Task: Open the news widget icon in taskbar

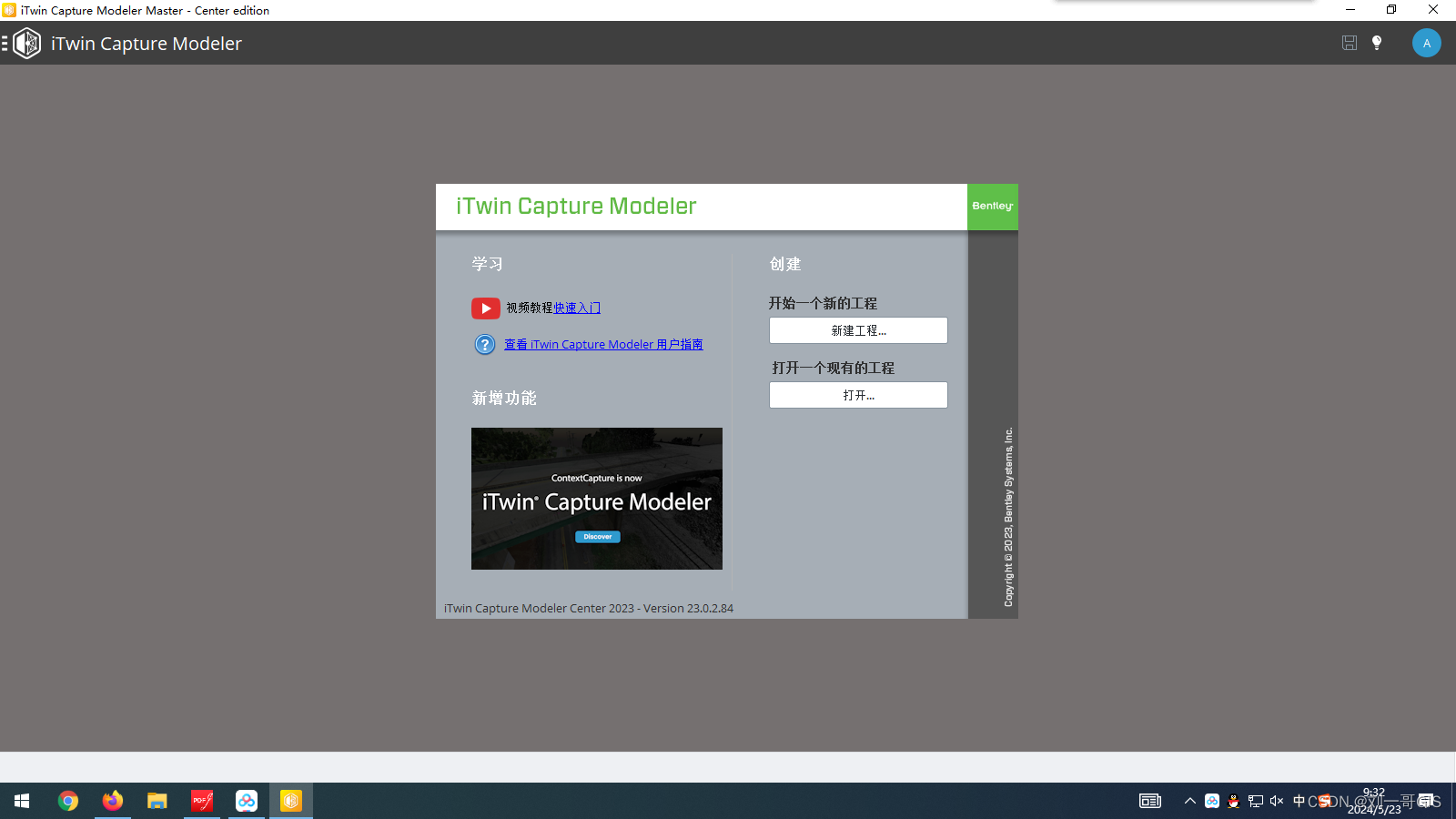Action: 1150,801
